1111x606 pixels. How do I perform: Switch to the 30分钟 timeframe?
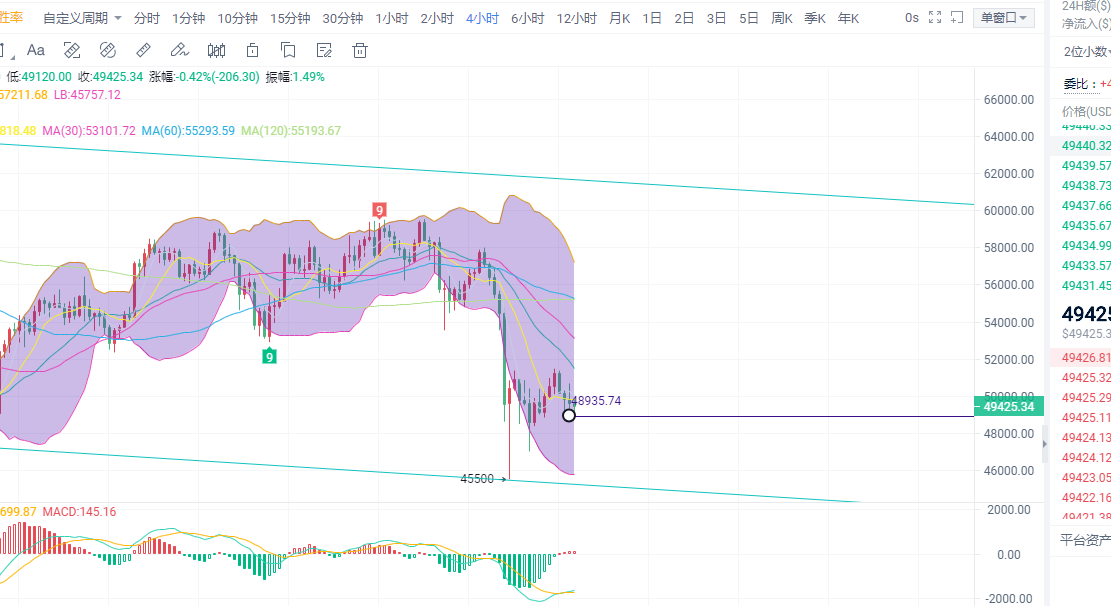(343, 18)
